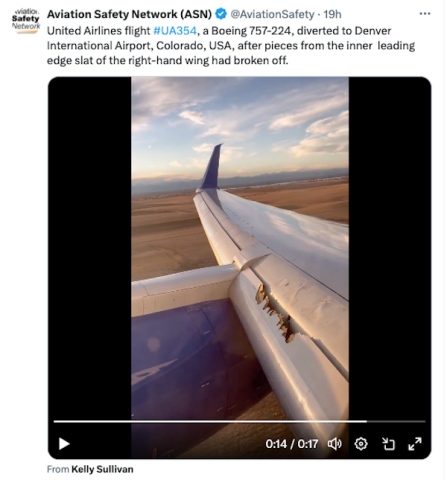Seek to the end of the video timeline

[x=424, y=421]
